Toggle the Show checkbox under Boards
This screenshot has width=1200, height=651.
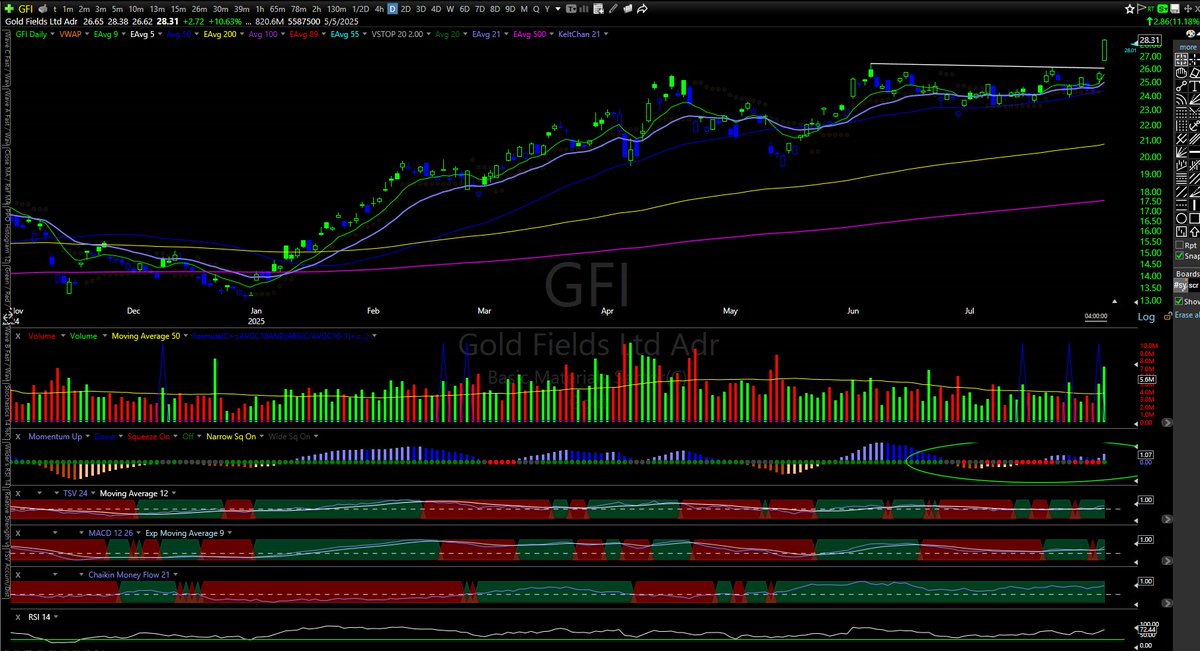point(1180,301)
